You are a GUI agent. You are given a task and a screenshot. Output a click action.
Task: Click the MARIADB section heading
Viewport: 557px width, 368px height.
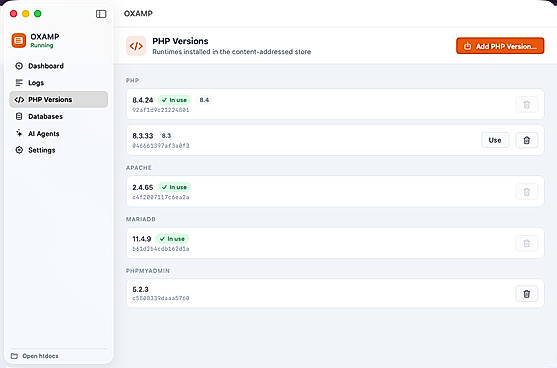[x=141, y=219]
